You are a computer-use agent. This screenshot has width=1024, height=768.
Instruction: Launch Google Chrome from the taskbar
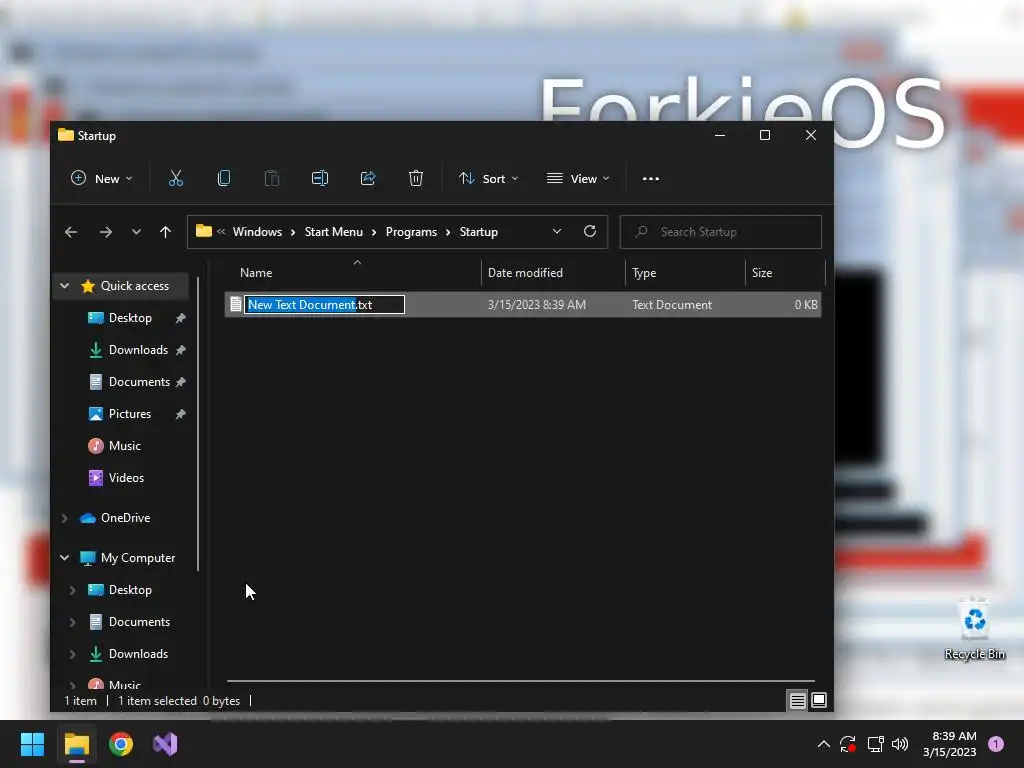[x=121, y=744]
